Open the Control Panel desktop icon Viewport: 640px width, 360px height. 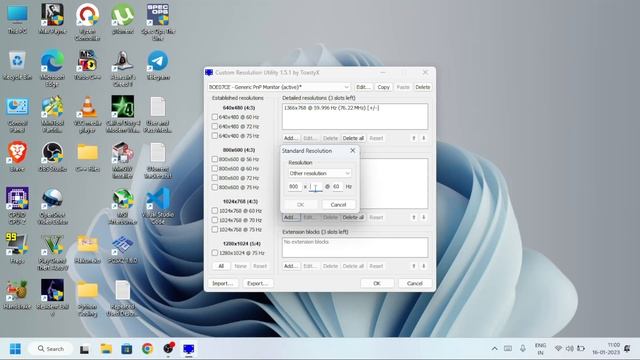17,113
